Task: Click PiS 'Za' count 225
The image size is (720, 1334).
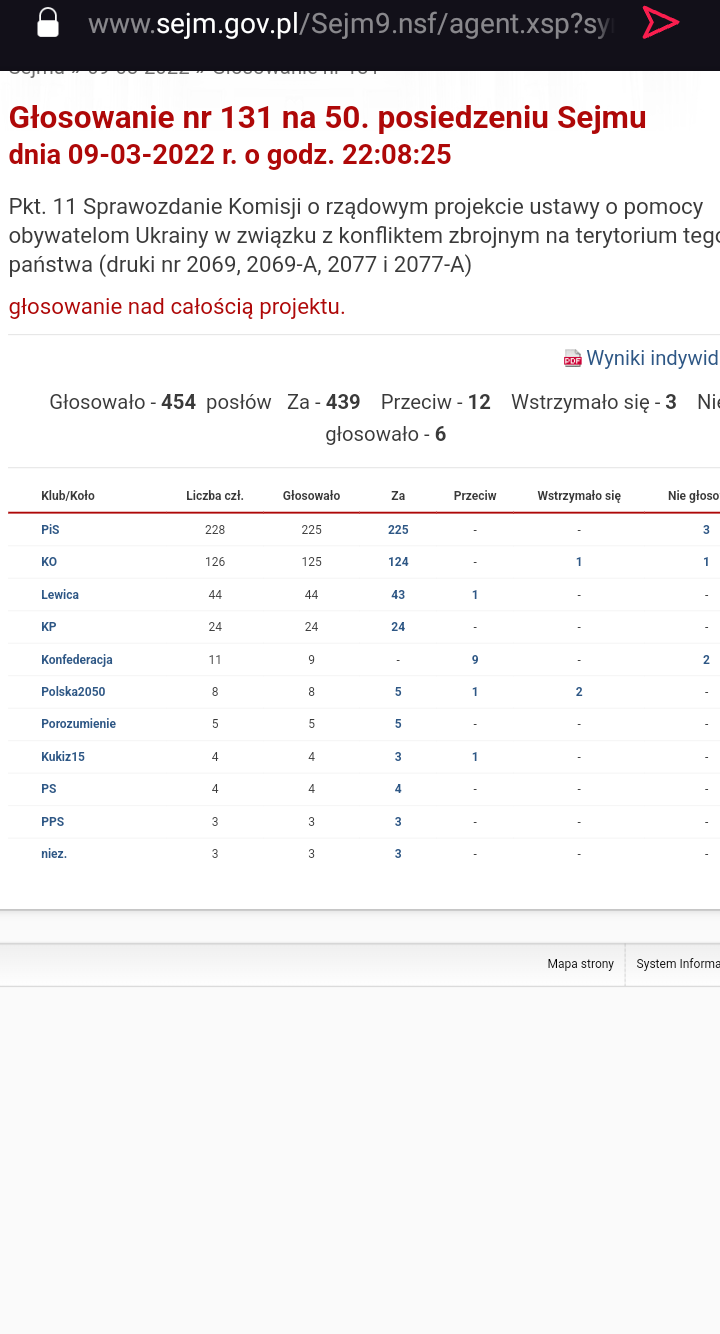Action: [398, 530]
